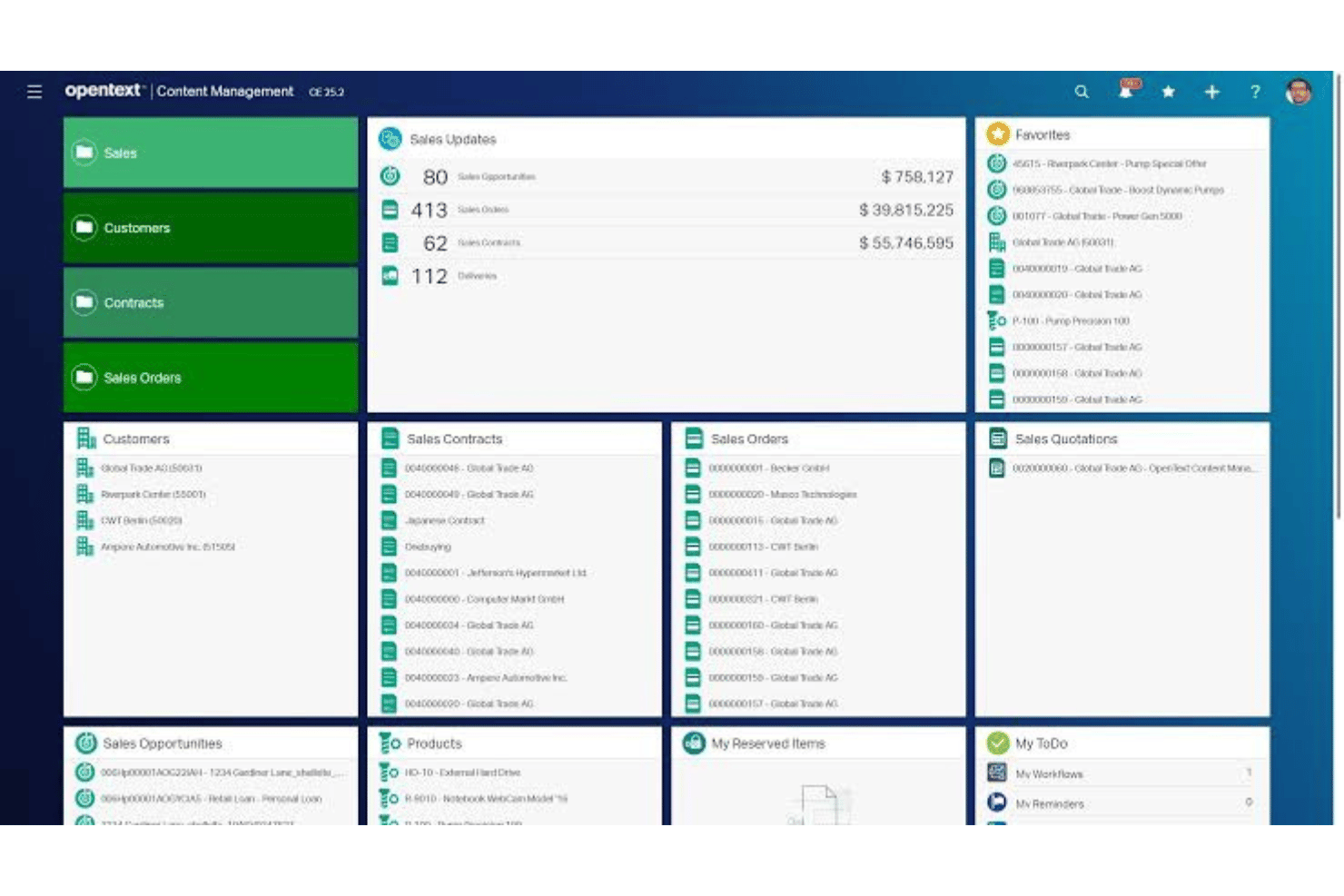Open the user profile avatar
Viewport: 1344px width, 896px height.
(x=1299, y=92)
